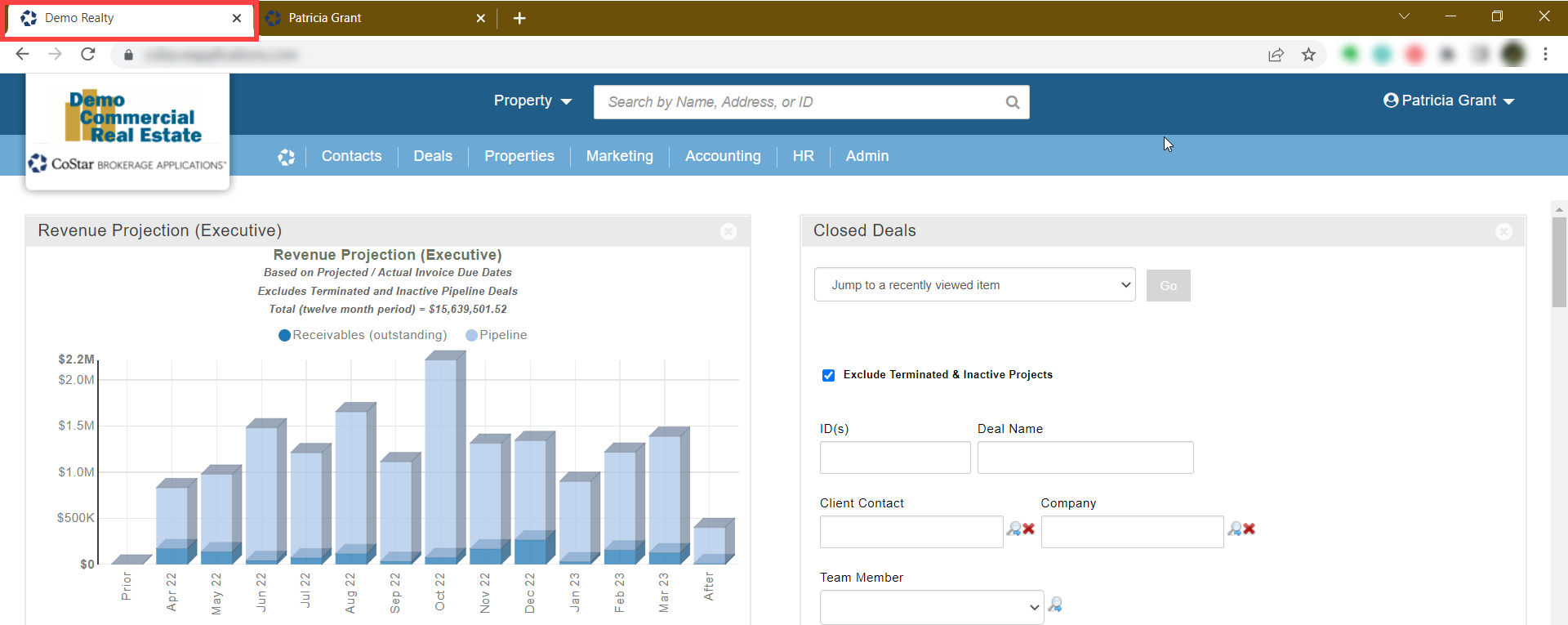The height and width of the screenshot is (625, 1568).
Task: Expand the Property search type dropdown
Action: point(532,101)
